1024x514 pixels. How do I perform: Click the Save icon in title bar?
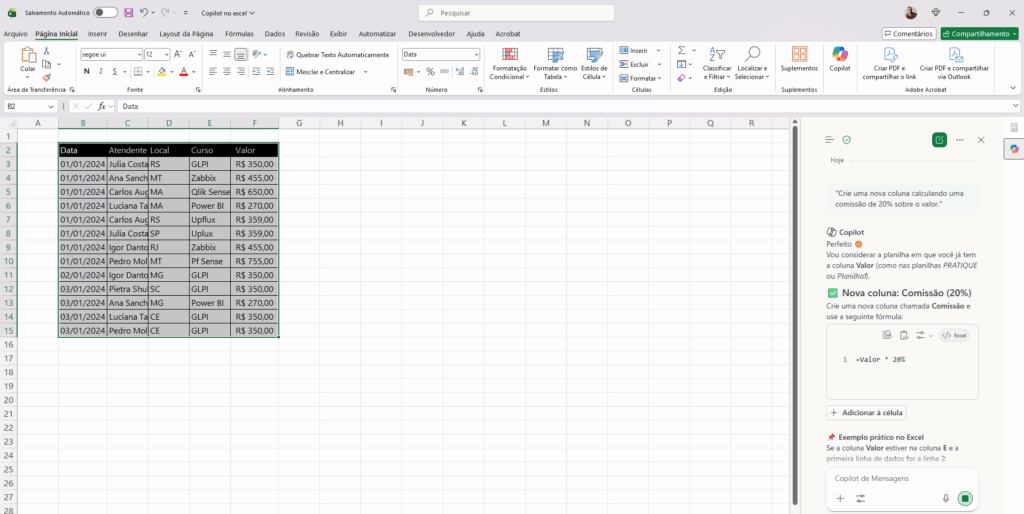tap(128, 13)
